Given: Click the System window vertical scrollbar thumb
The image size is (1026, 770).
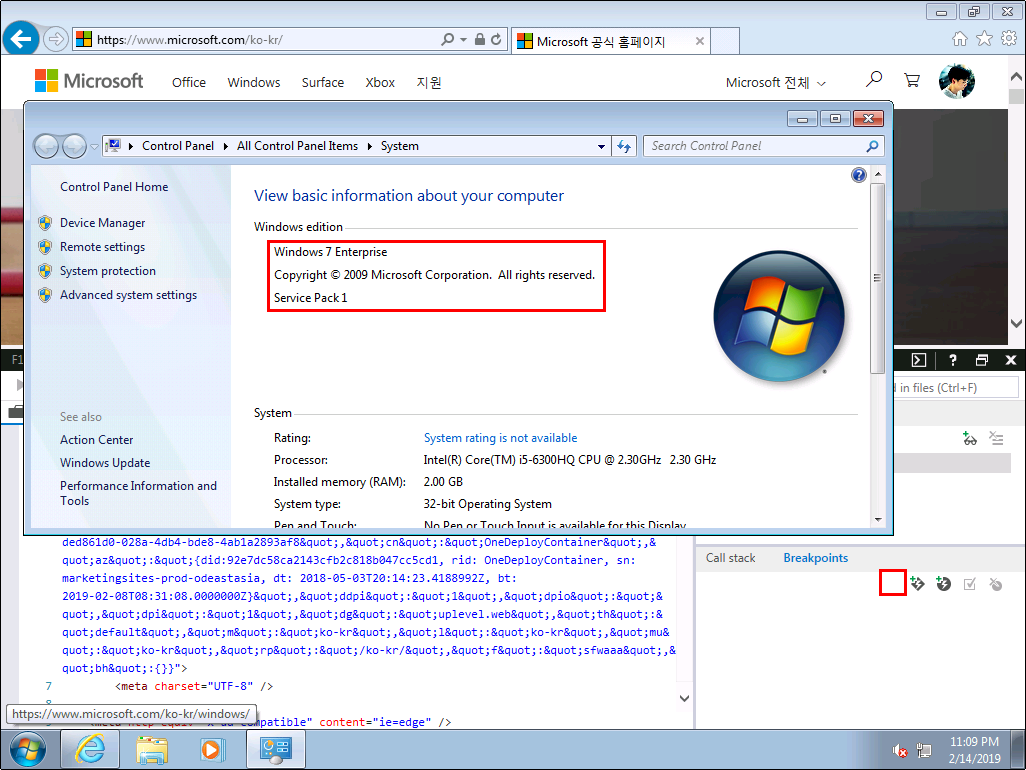Looking at the screenshot, I should [877, 278].
